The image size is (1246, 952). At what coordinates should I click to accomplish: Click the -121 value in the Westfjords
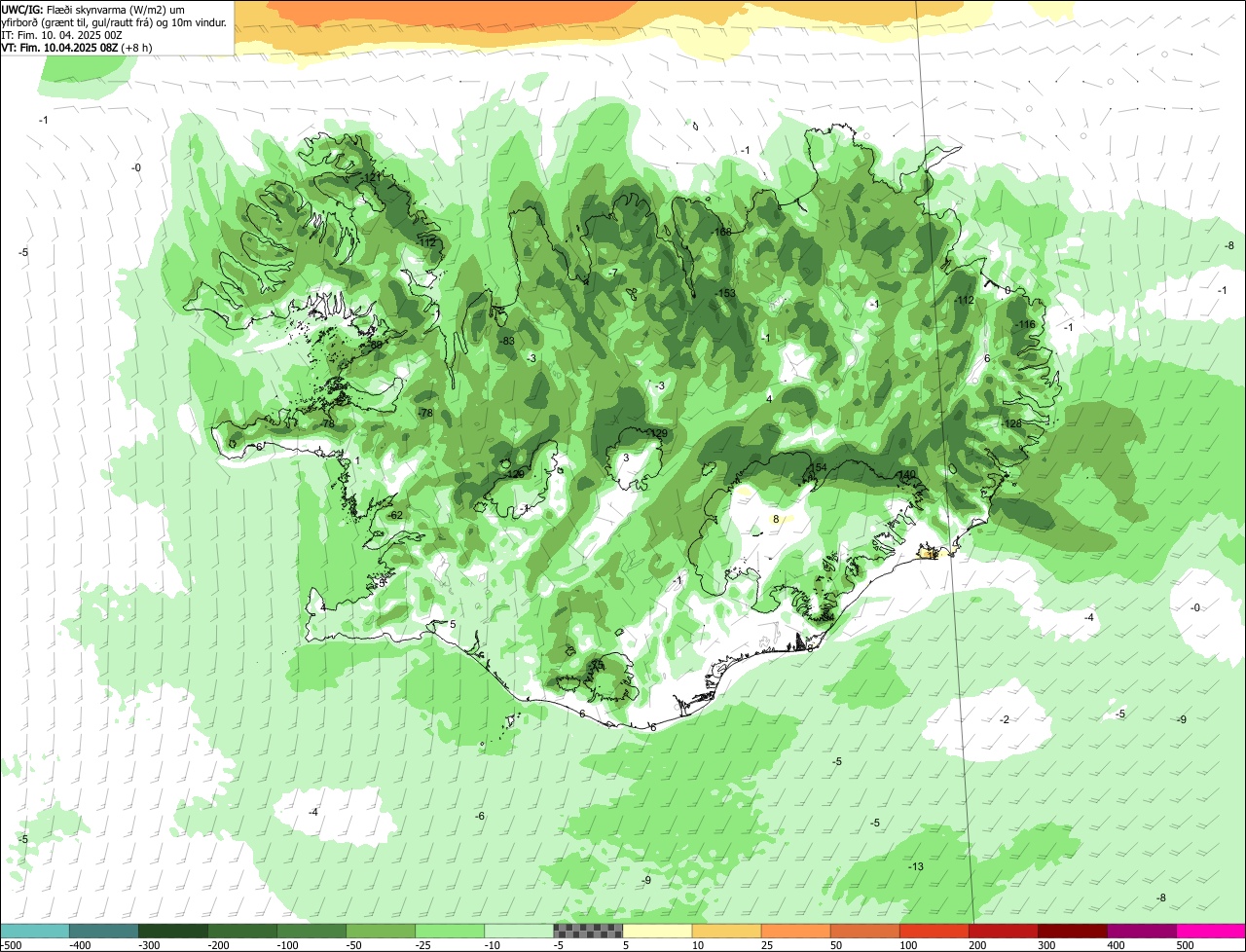point(369,177)
